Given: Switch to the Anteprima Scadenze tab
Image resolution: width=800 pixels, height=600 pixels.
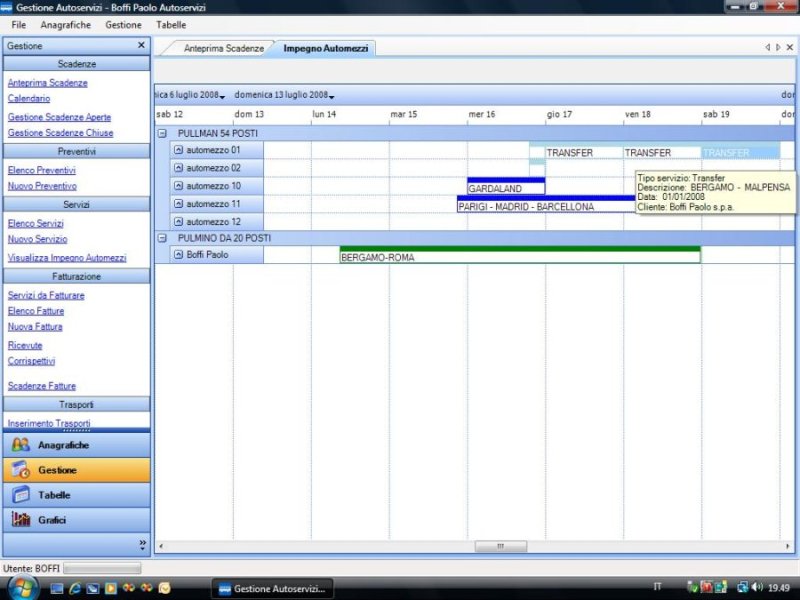Looking at the screenshot, I should coord(224,48).
